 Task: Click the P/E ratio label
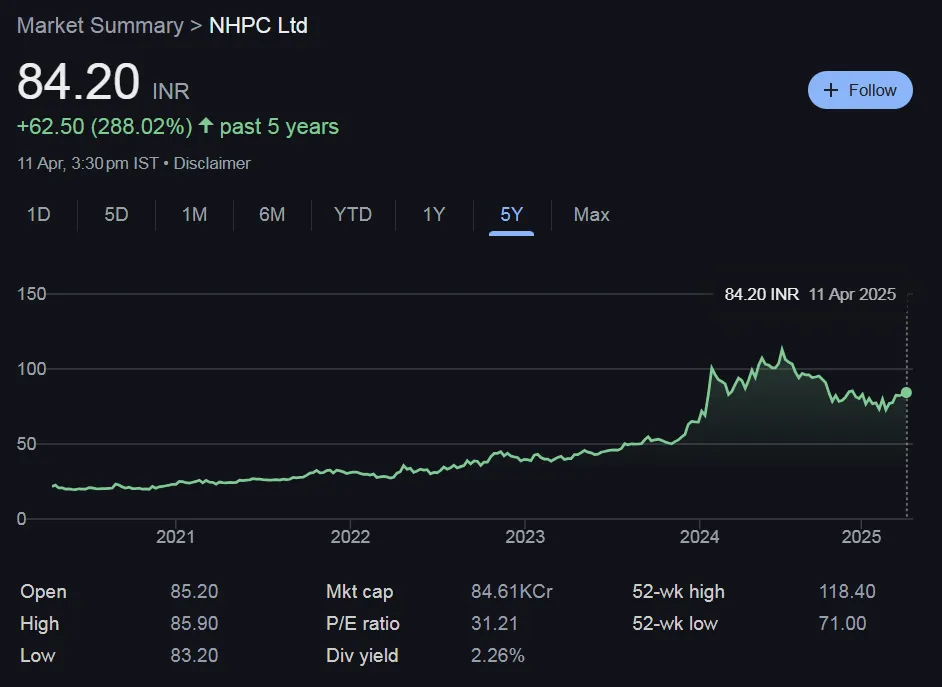pos(363,623)
